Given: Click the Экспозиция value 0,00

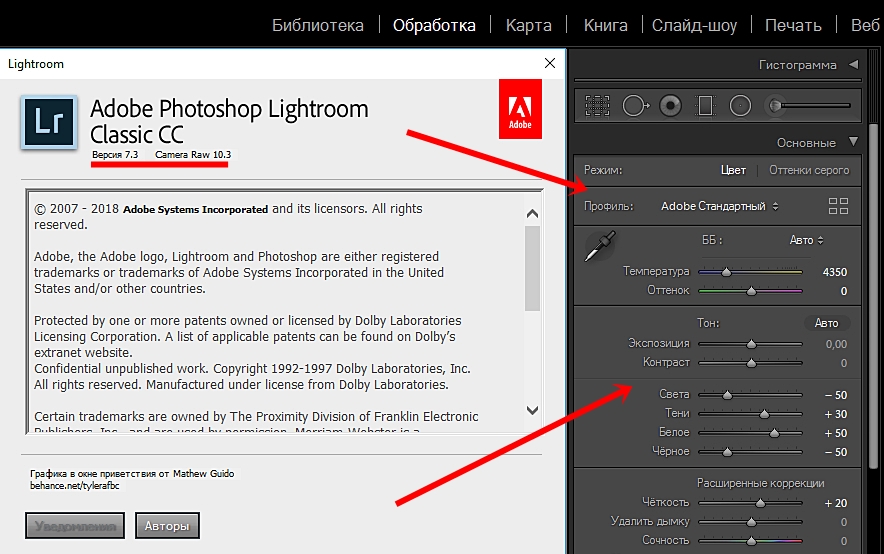Looking at the screenshot, I should pos(836,344).
